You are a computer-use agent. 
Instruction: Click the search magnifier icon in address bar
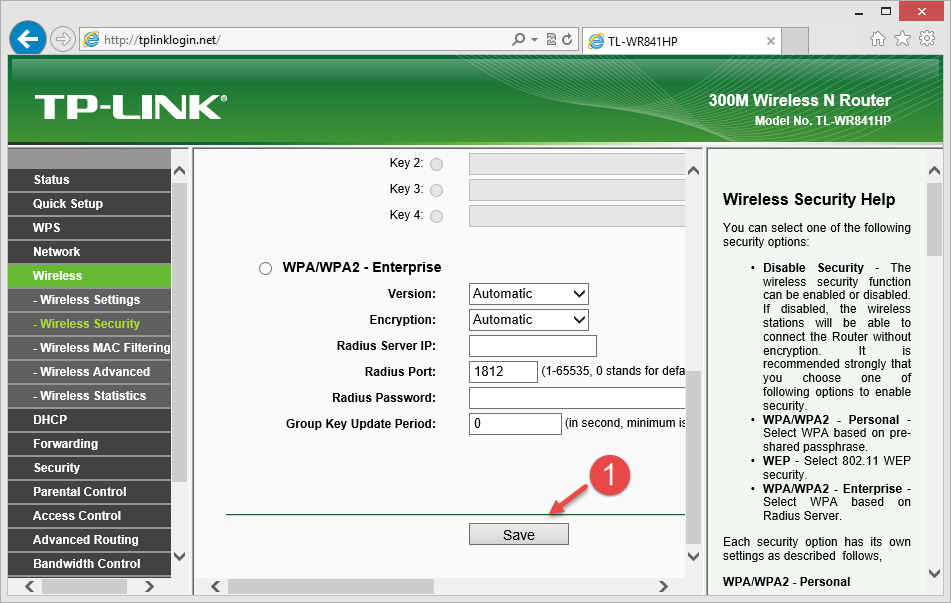pyautogui.click(x=518, y=39)
